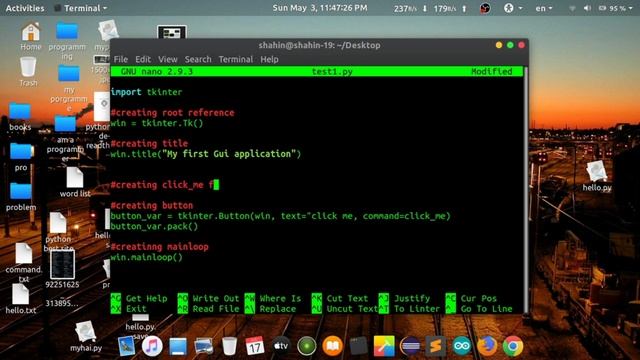
Task: Click the 'Write Out' nano shortcut label
Action: pos(216,298)
